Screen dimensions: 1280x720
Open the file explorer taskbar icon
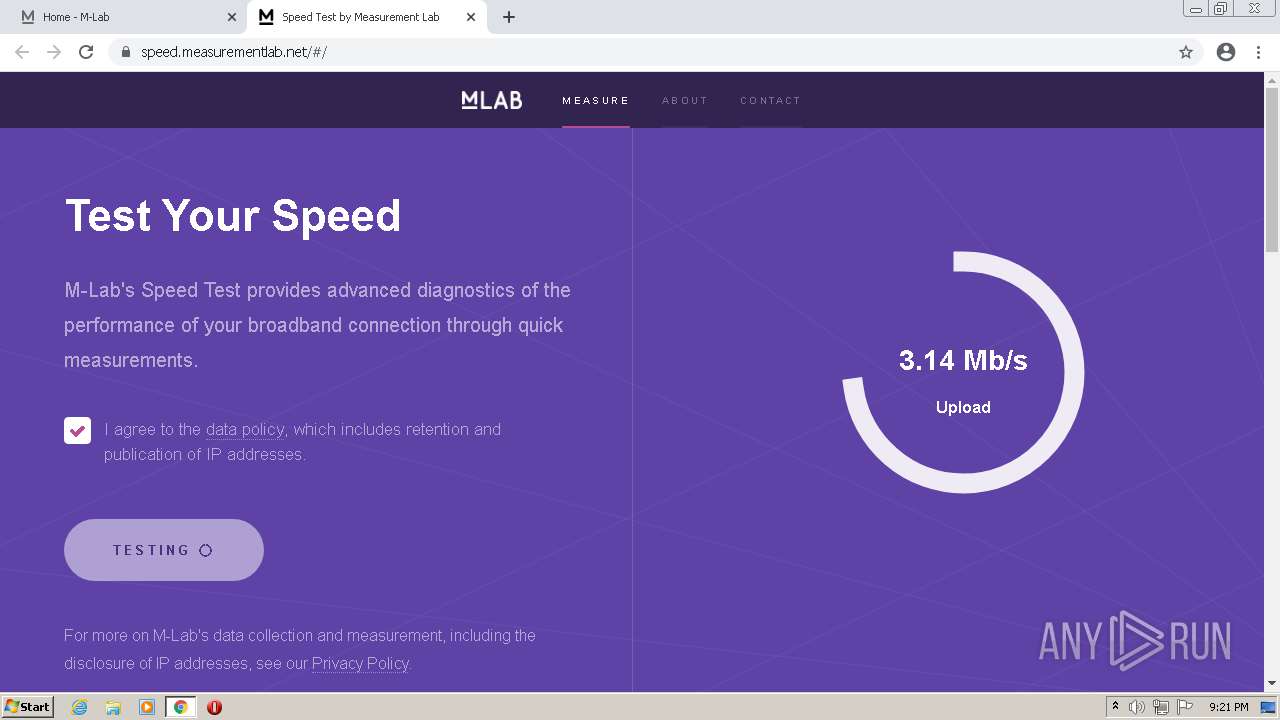[113, 707]
